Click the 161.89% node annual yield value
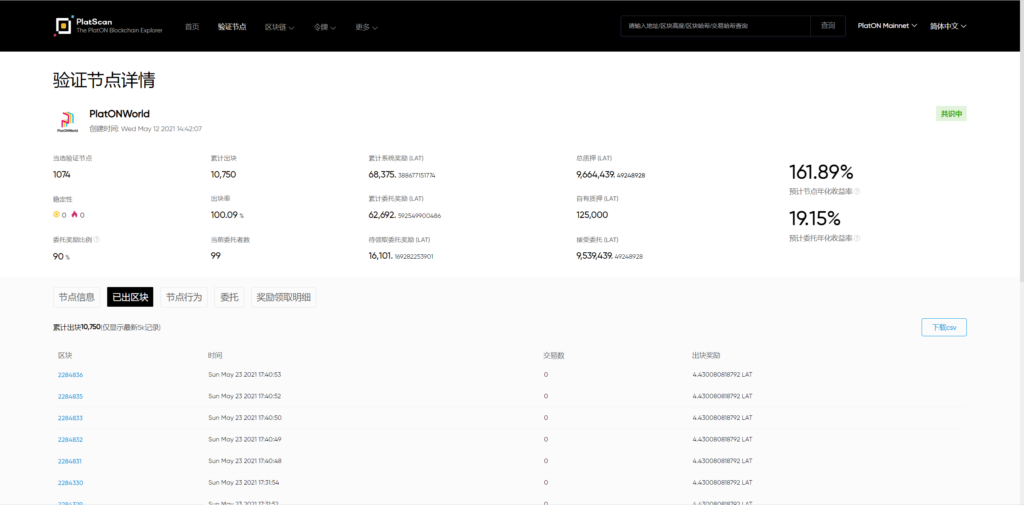Image resolution: width=1024 pixels, height=505 pixels. coord(821,172)
